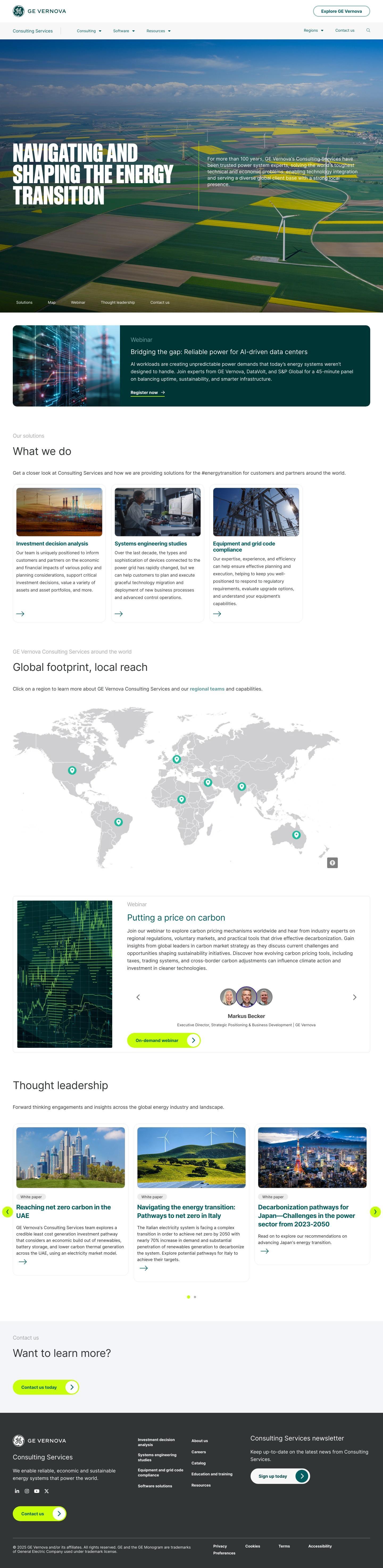
Task: Open the YouTube icon in footer
Action: 36,1491
